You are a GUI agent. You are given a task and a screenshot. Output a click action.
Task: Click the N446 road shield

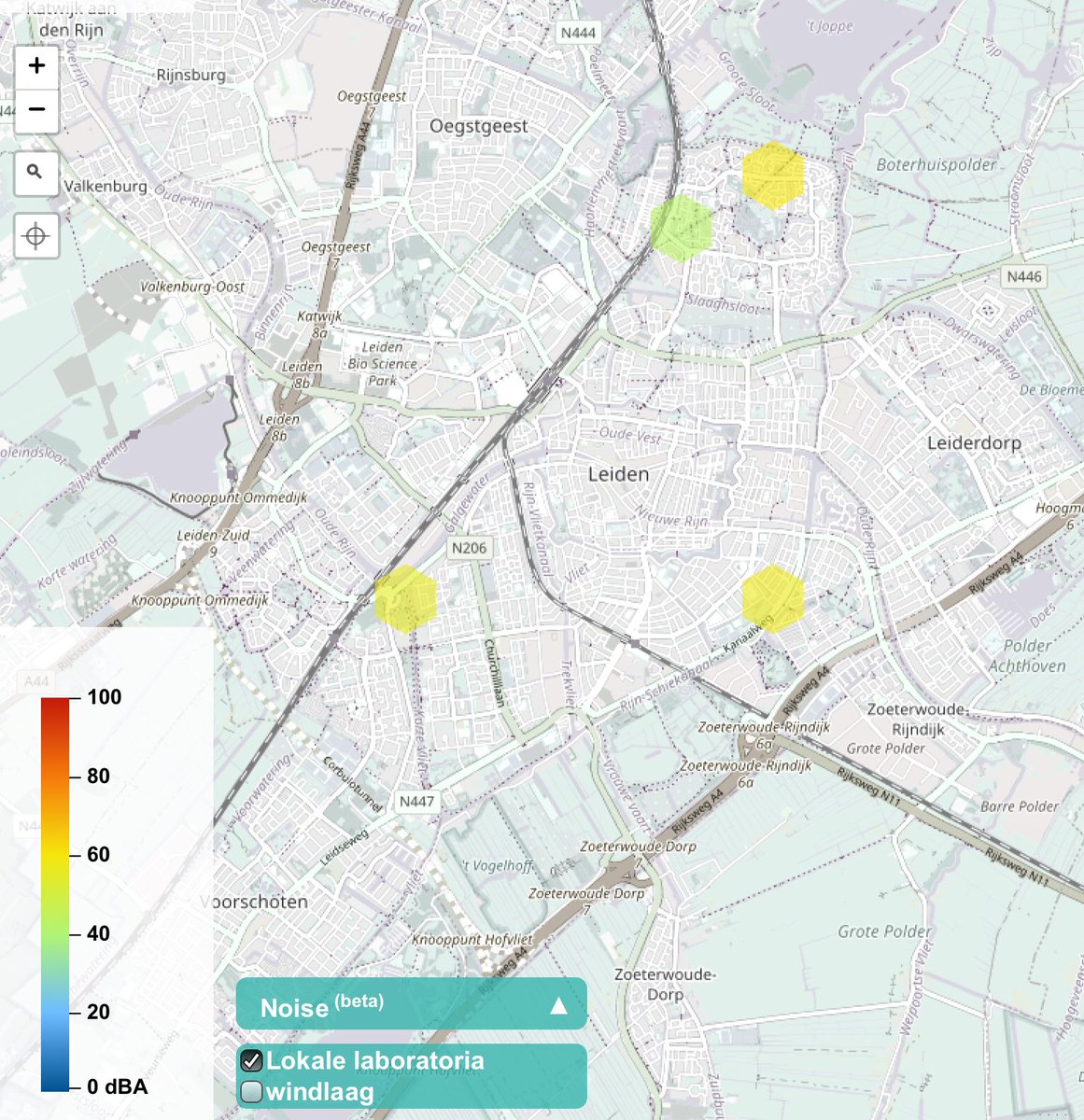pos(1024,276)
